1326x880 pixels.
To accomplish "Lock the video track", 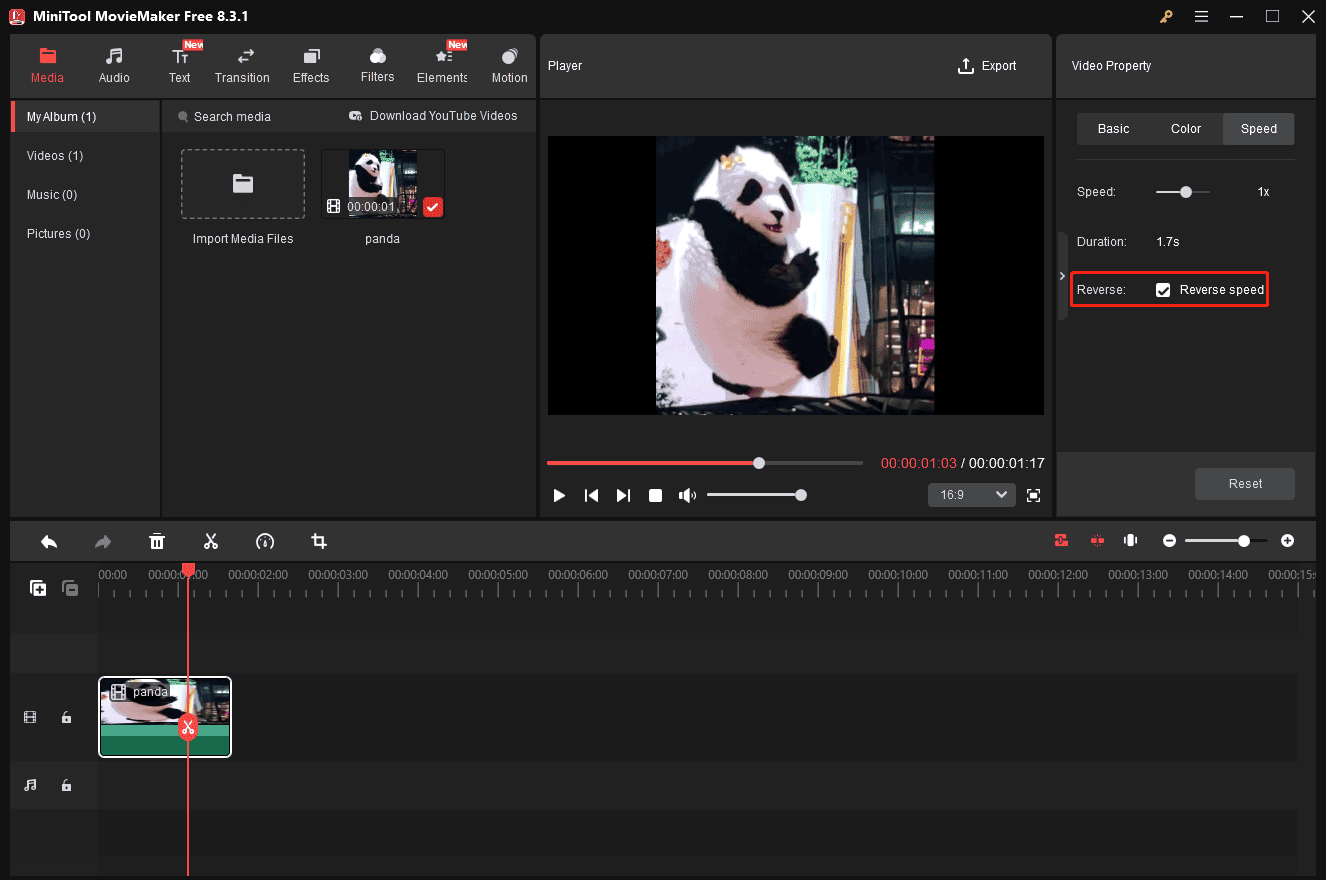I will coord(66,717).
